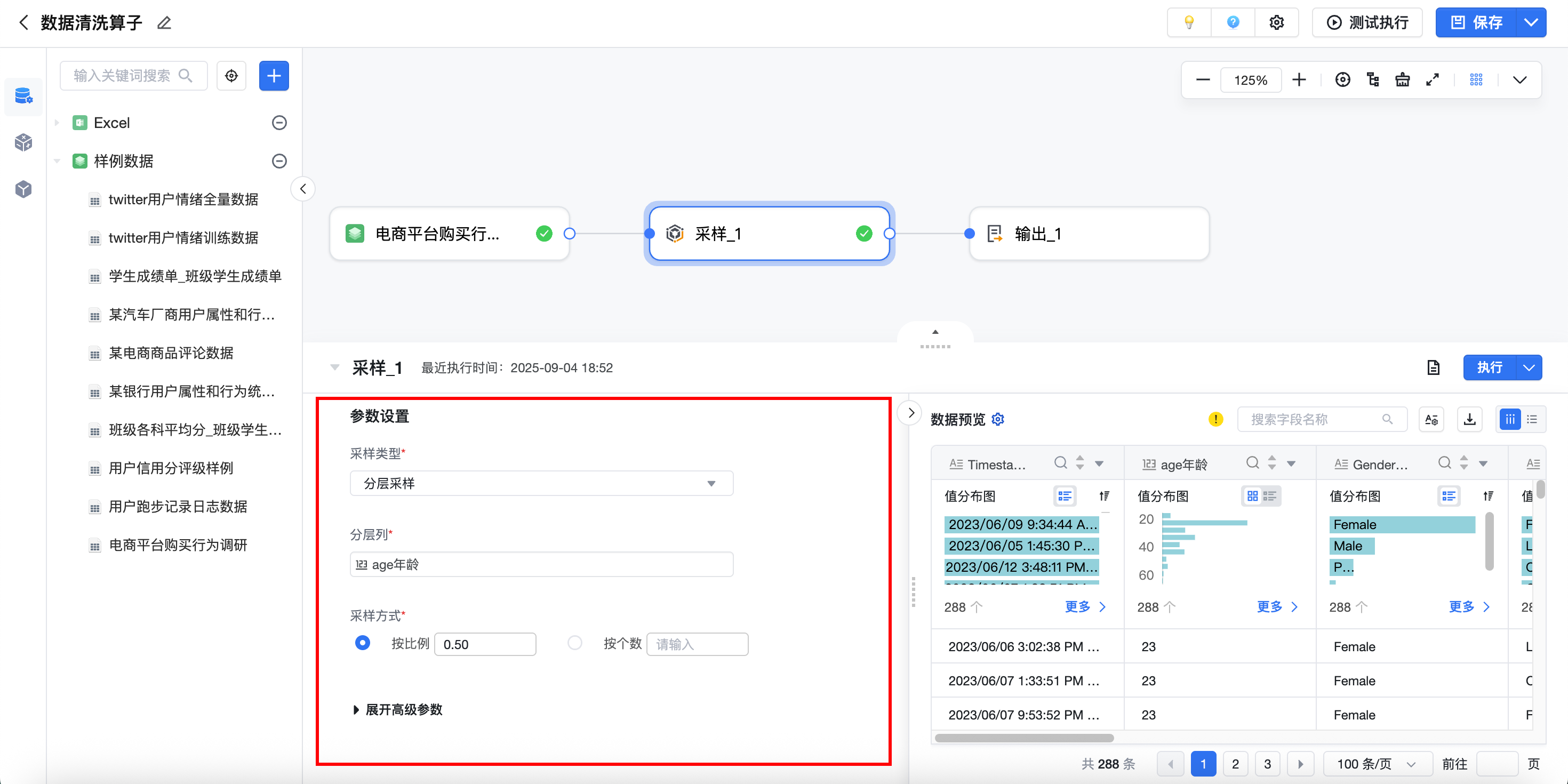Select the 按比例 radio button
The image size is (1568, 784).
[362, 643]
